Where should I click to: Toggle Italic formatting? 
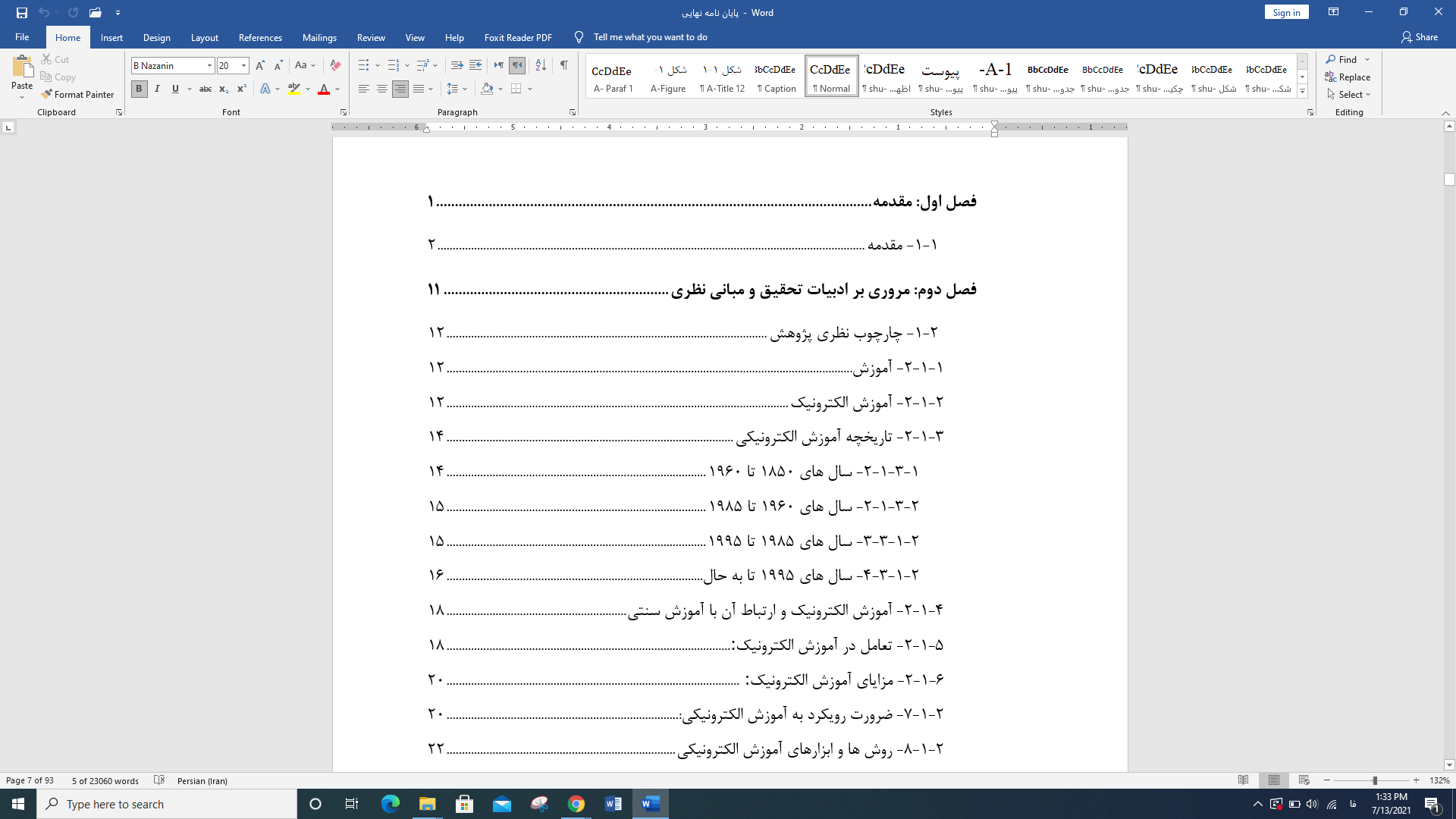(x=157, y=89)
